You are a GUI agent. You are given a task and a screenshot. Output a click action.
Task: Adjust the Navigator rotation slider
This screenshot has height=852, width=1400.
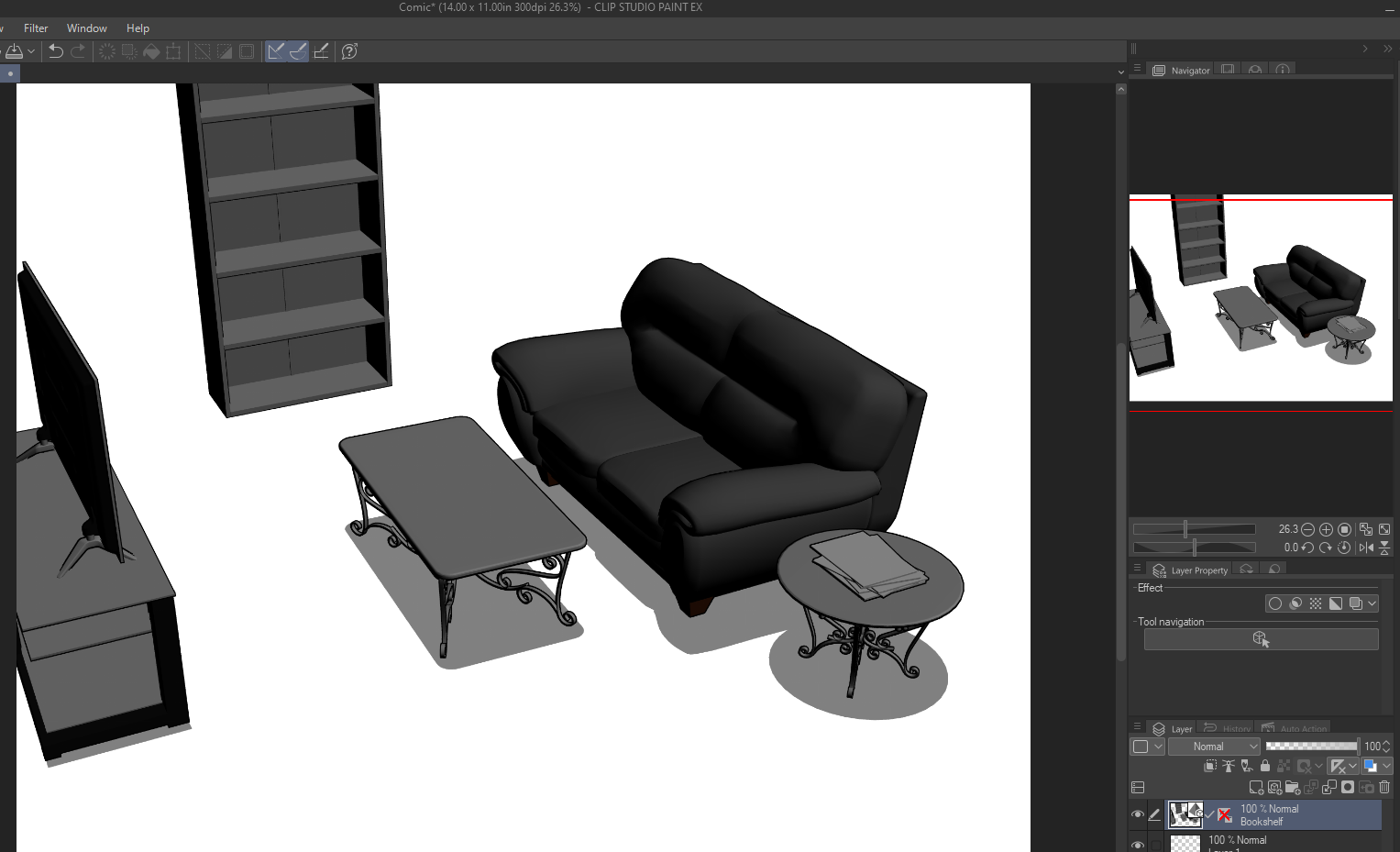click(1194, 548)
